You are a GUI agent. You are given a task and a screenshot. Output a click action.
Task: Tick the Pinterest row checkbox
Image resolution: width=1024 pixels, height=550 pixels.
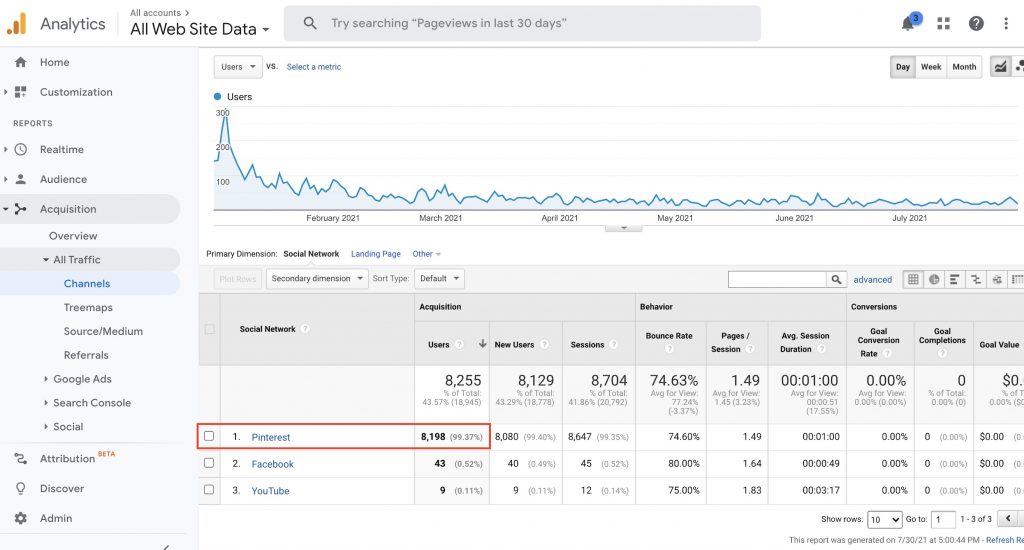pos(209,436)
